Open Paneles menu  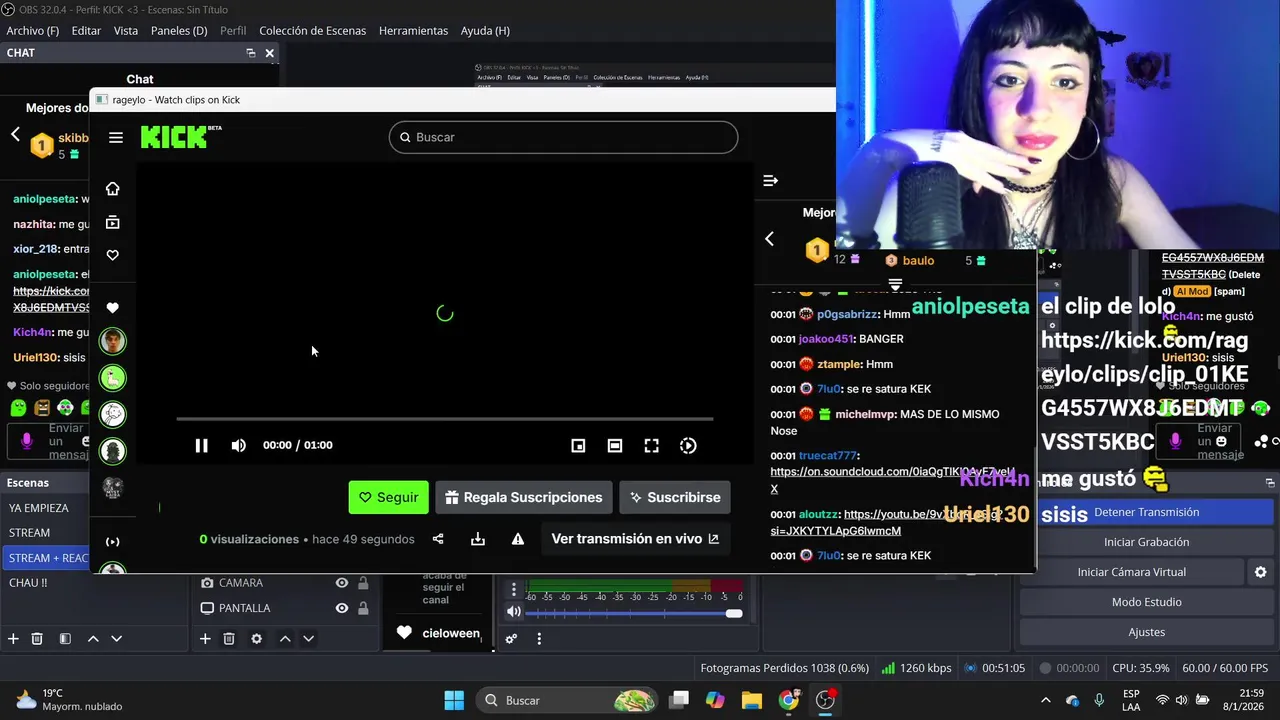179,31
